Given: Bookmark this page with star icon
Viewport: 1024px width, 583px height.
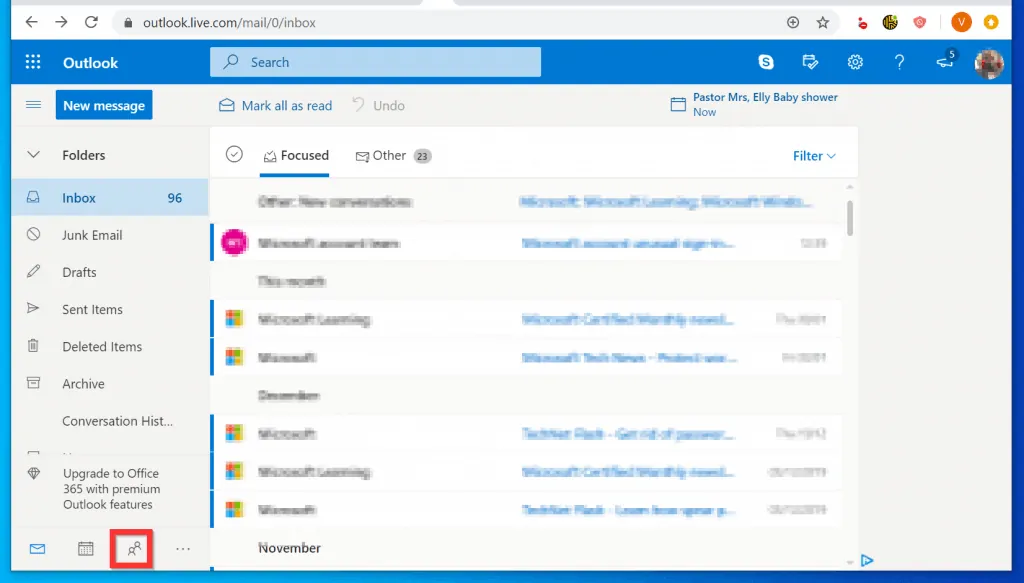Looking at the screenshot, I should [x=823, y=23].
